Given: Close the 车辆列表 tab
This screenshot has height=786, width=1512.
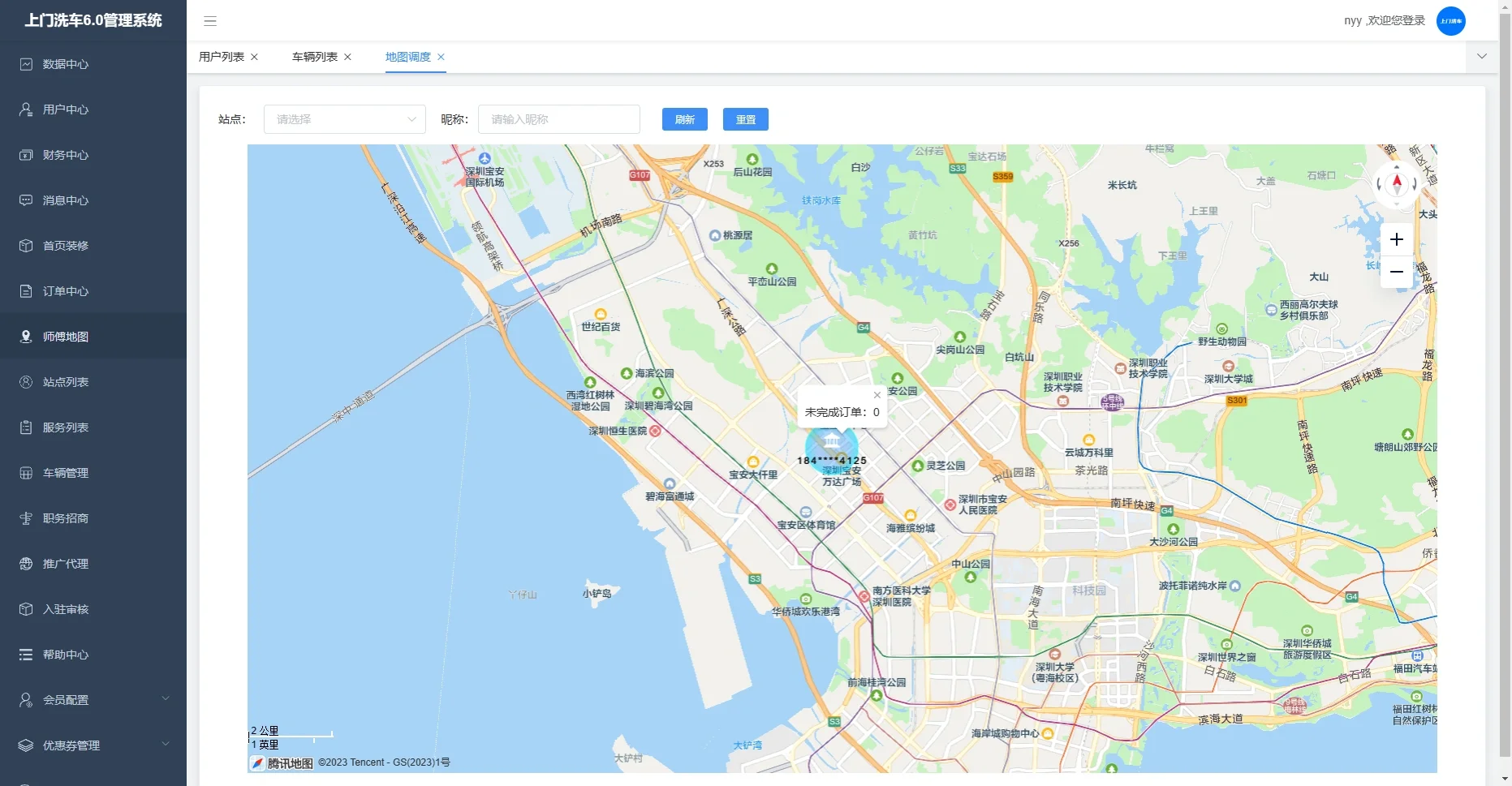Looking at the screenshot, I should (x=347, y=57).
